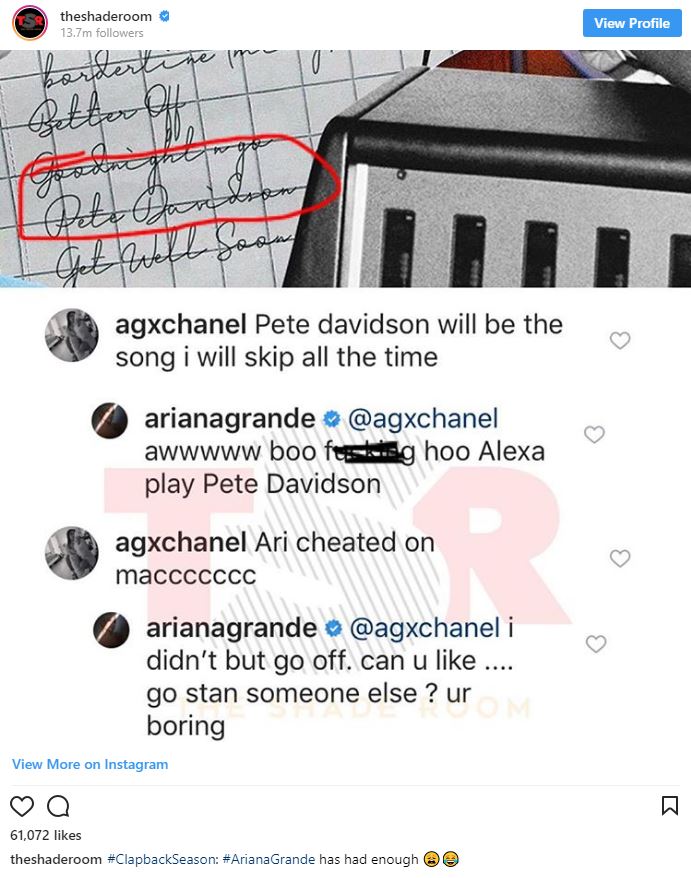Like agxchanel's first comment heart
This screenshot has width=691, height=878.
(x=620, y=340)
